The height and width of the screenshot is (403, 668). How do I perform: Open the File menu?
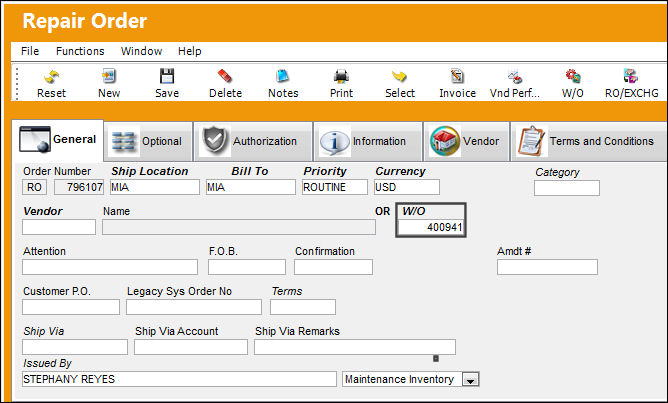(30, 51)
